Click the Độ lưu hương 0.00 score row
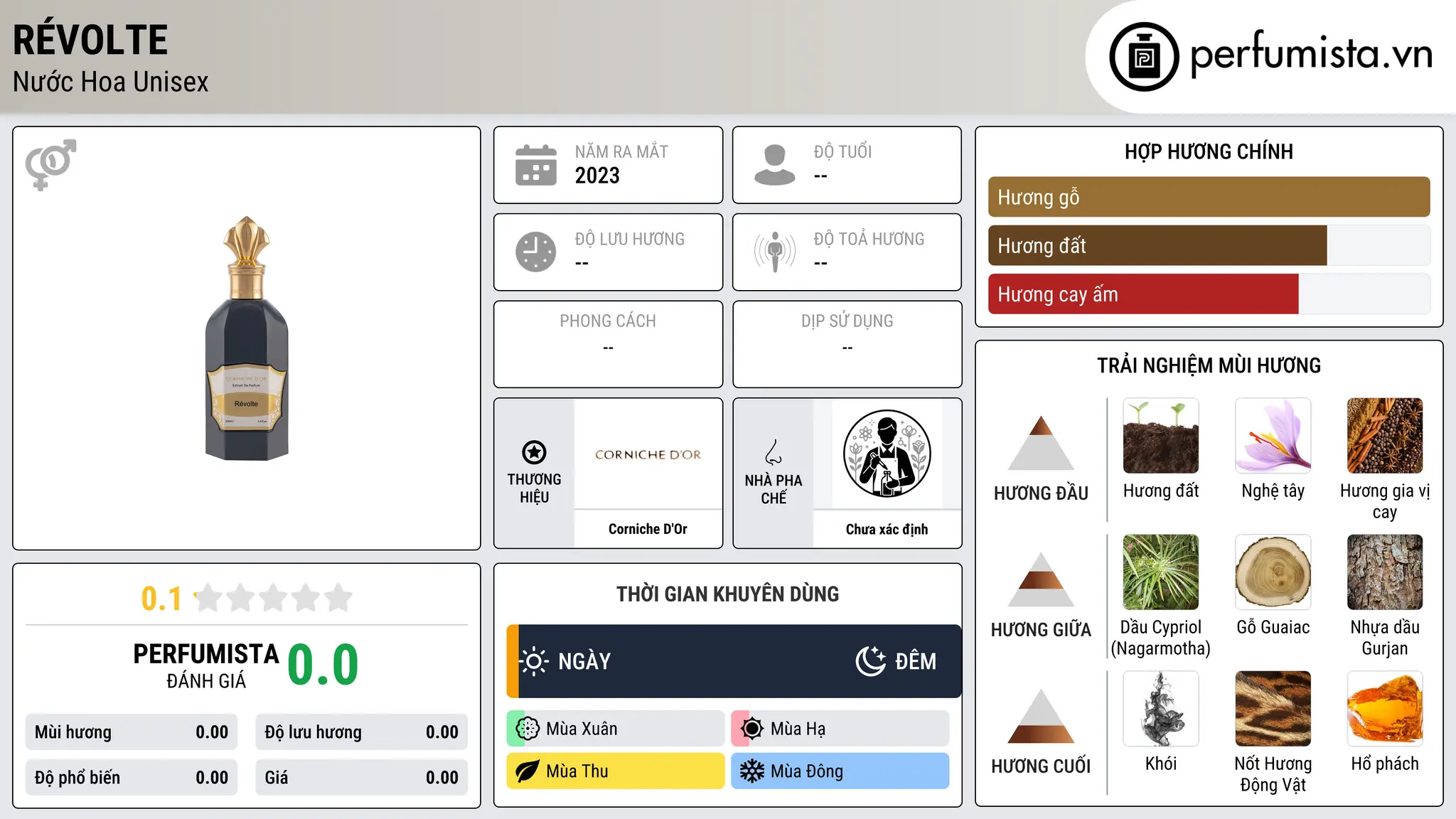 pyautogui.click(x=361, y=732)
